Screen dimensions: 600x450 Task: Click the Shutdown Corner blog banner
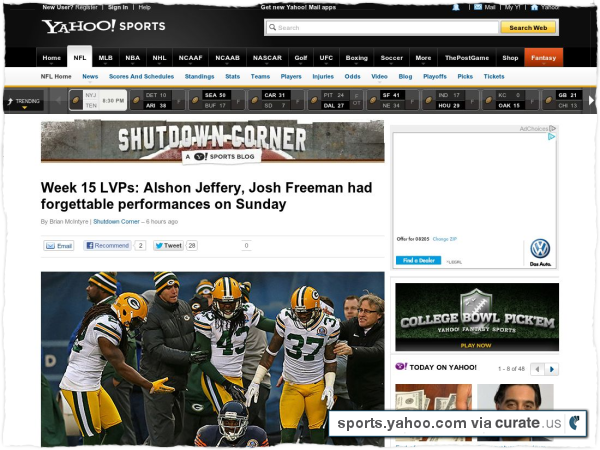point(212,141)
